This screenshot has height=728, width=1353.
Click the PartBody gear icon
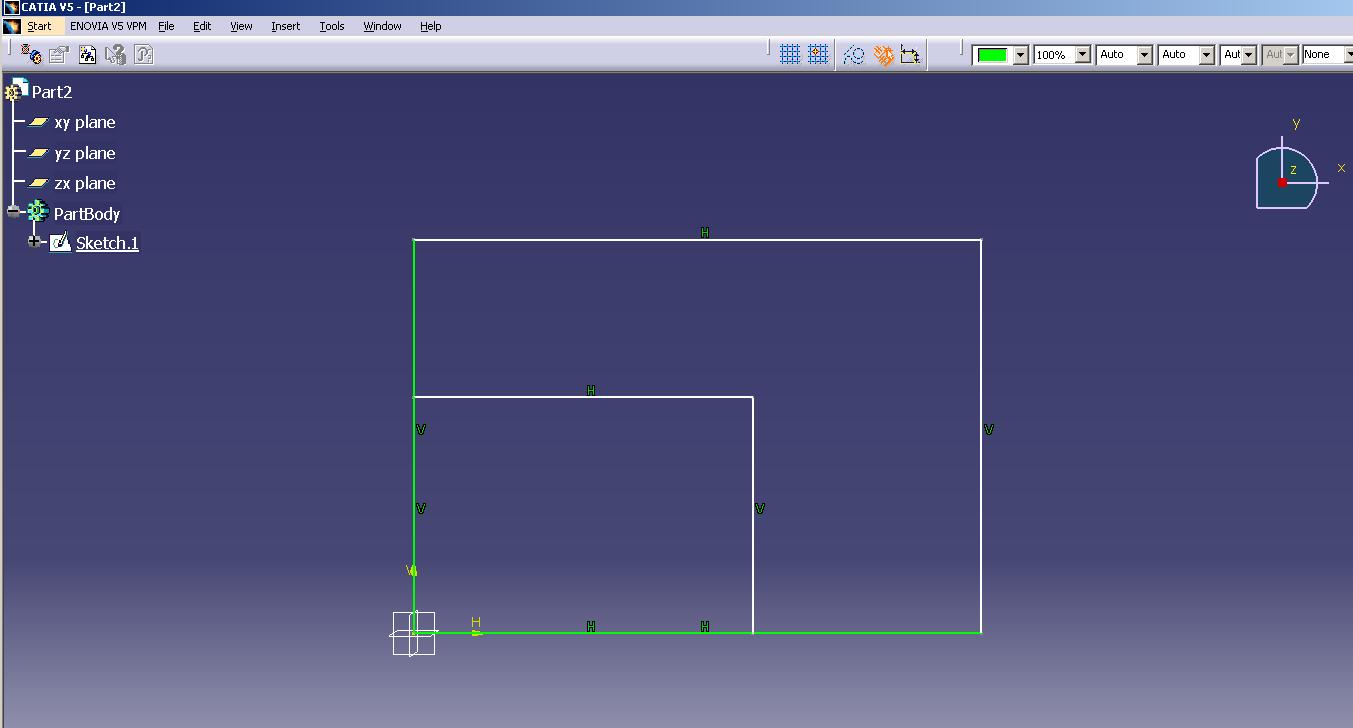pos(37,211)
